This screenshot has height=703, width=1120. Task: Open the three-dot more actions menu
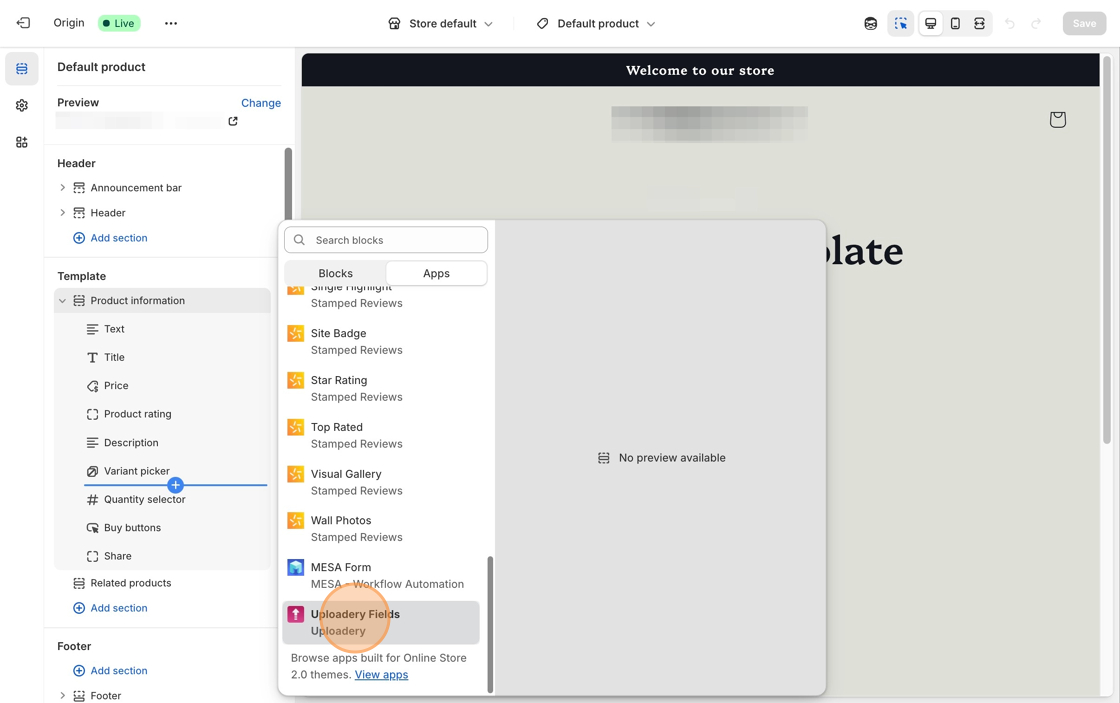(x=171, y=23)
